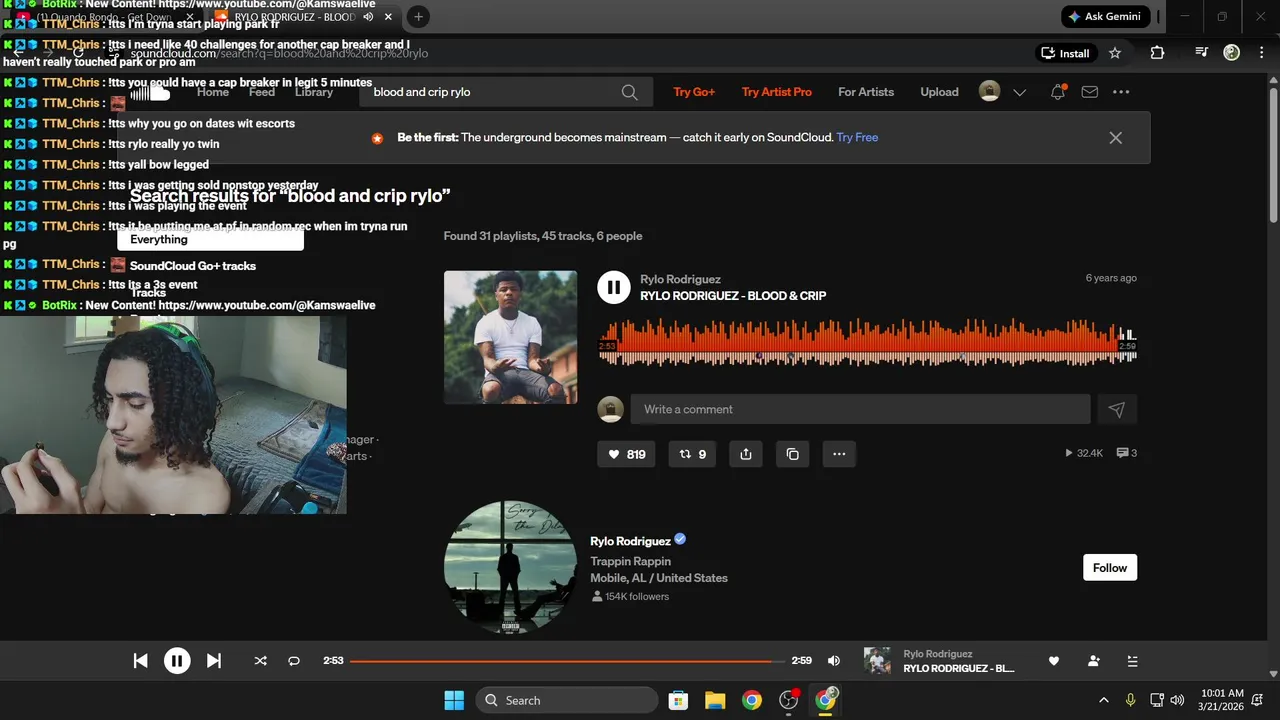
Task: Skip to the previous track
Action: (141, 660)
